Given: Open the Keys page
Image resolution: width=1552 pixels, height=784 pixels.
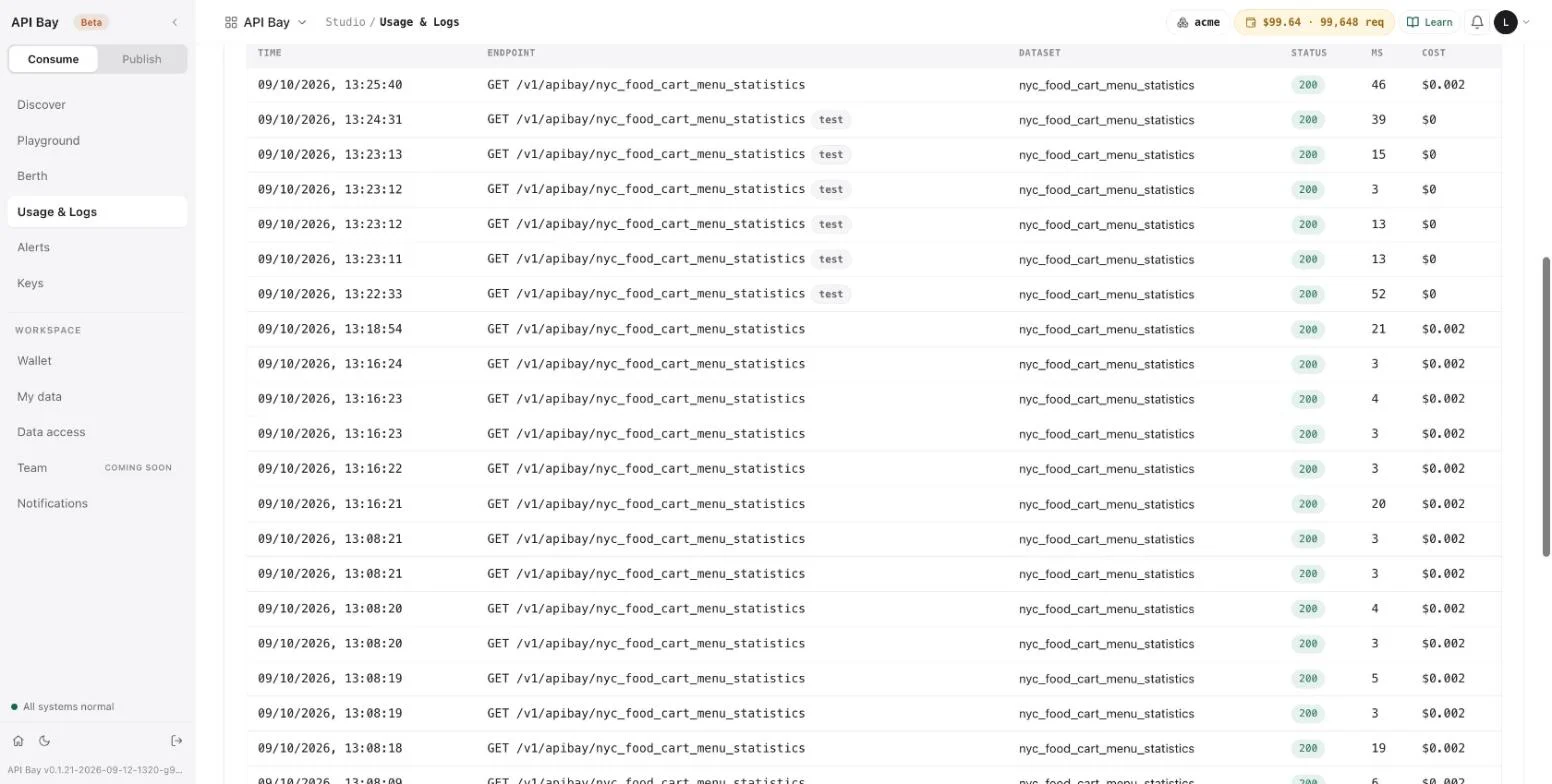Looking at the screenshot, I should click(97, 283).
